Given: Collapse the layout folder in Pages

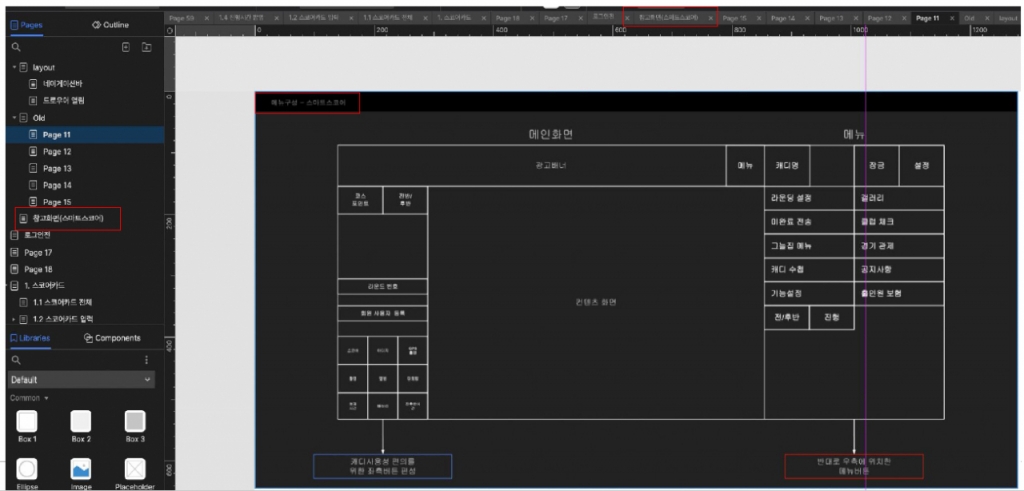Looking at the screenshot, I should point(14,67).
